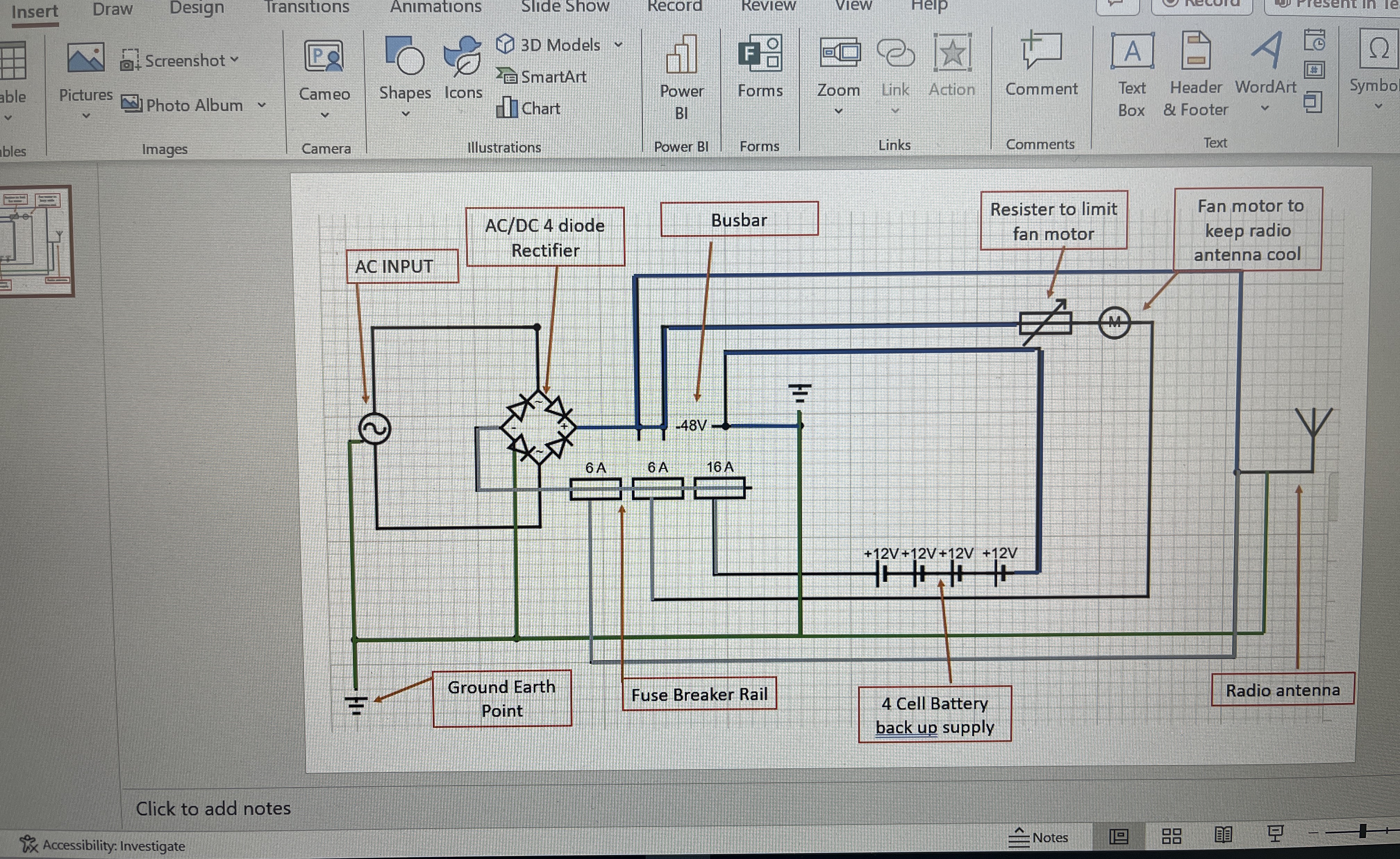This screenshot has height=859, width=1400.
Task: Open the Design ribbon tab
Action: pyautogui.click(x=197, y=8)
